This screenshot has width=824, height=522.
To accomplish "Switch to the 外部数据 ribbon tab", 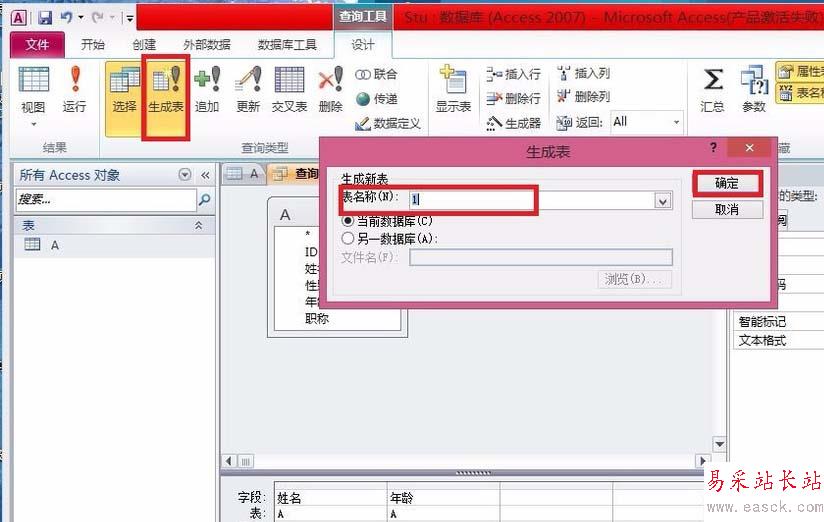I will point(207,45).
